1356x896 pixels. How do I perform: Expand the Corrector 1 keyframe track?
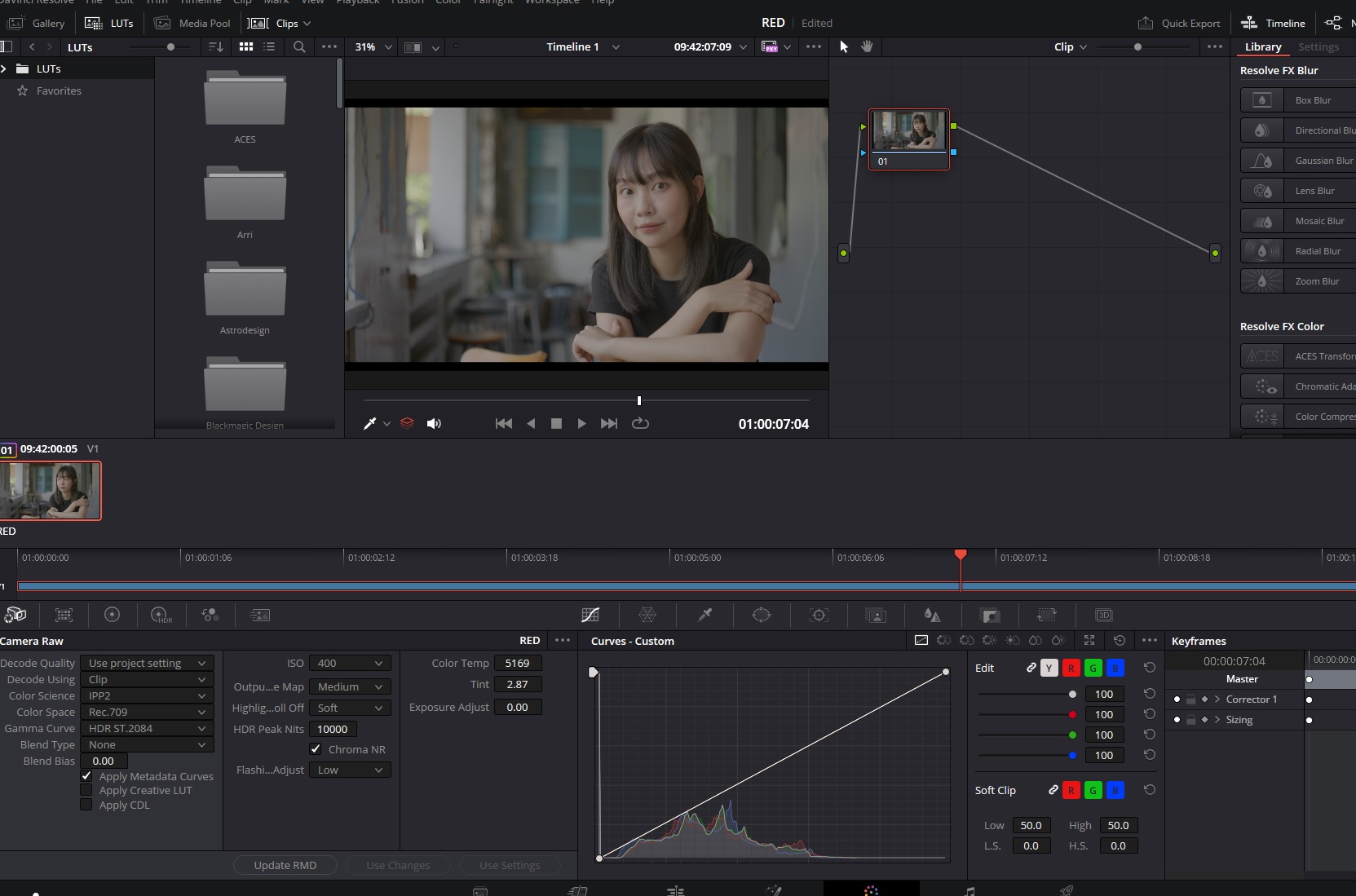(x=1217, y=700)
